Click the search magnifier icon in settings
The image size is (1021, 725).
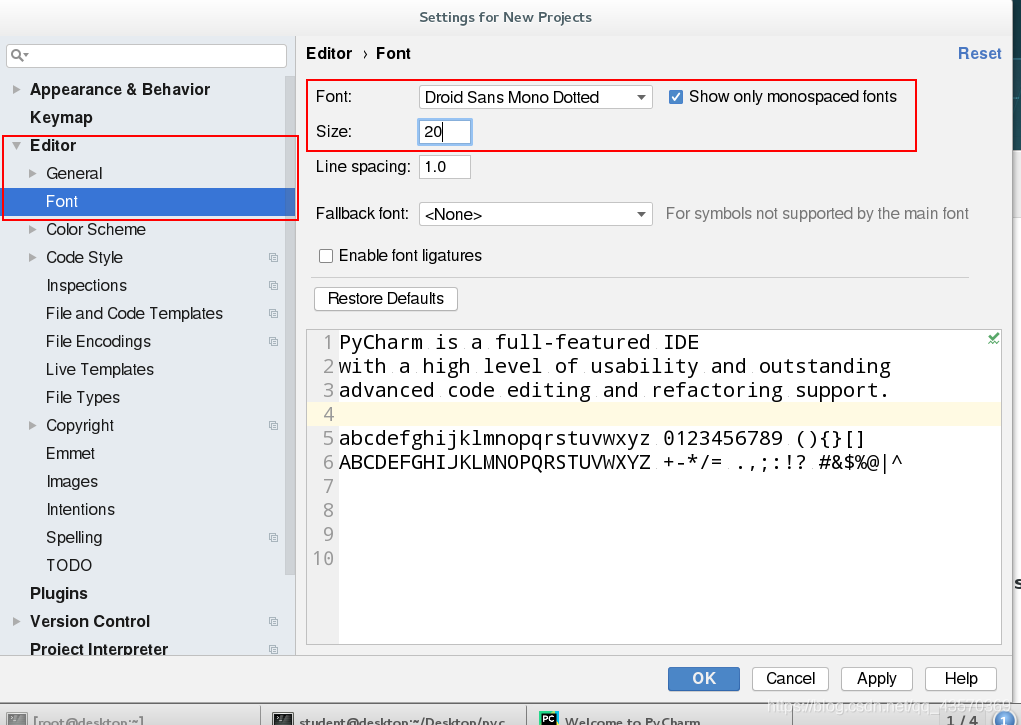tap(19, 55)
